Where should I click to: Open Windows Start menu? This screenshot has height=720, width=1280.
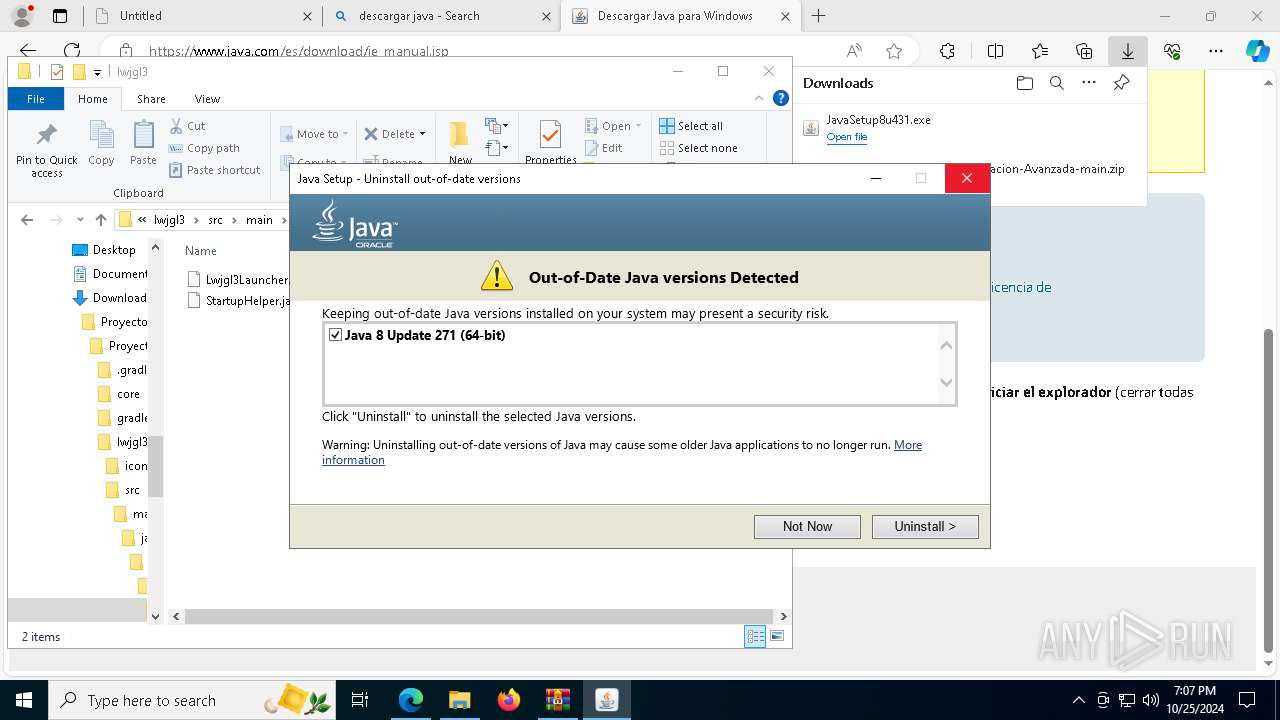[x=23, y=700]
